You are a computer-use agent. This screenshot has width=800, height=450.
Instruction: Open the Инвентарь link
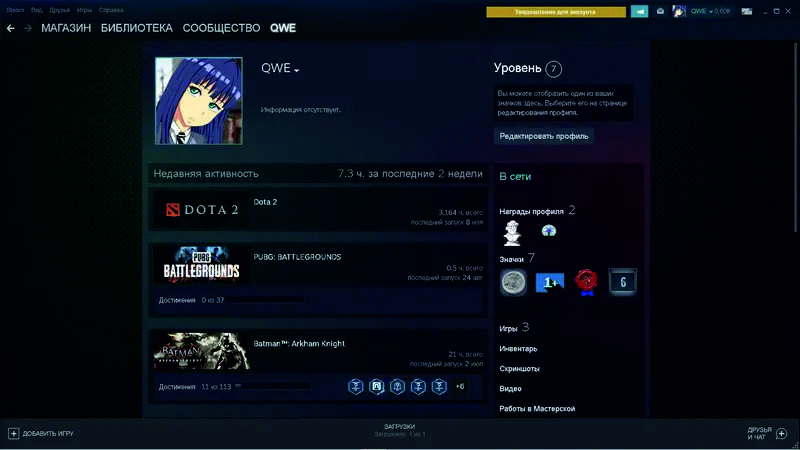pyautogui.click(x=518, y=349)
